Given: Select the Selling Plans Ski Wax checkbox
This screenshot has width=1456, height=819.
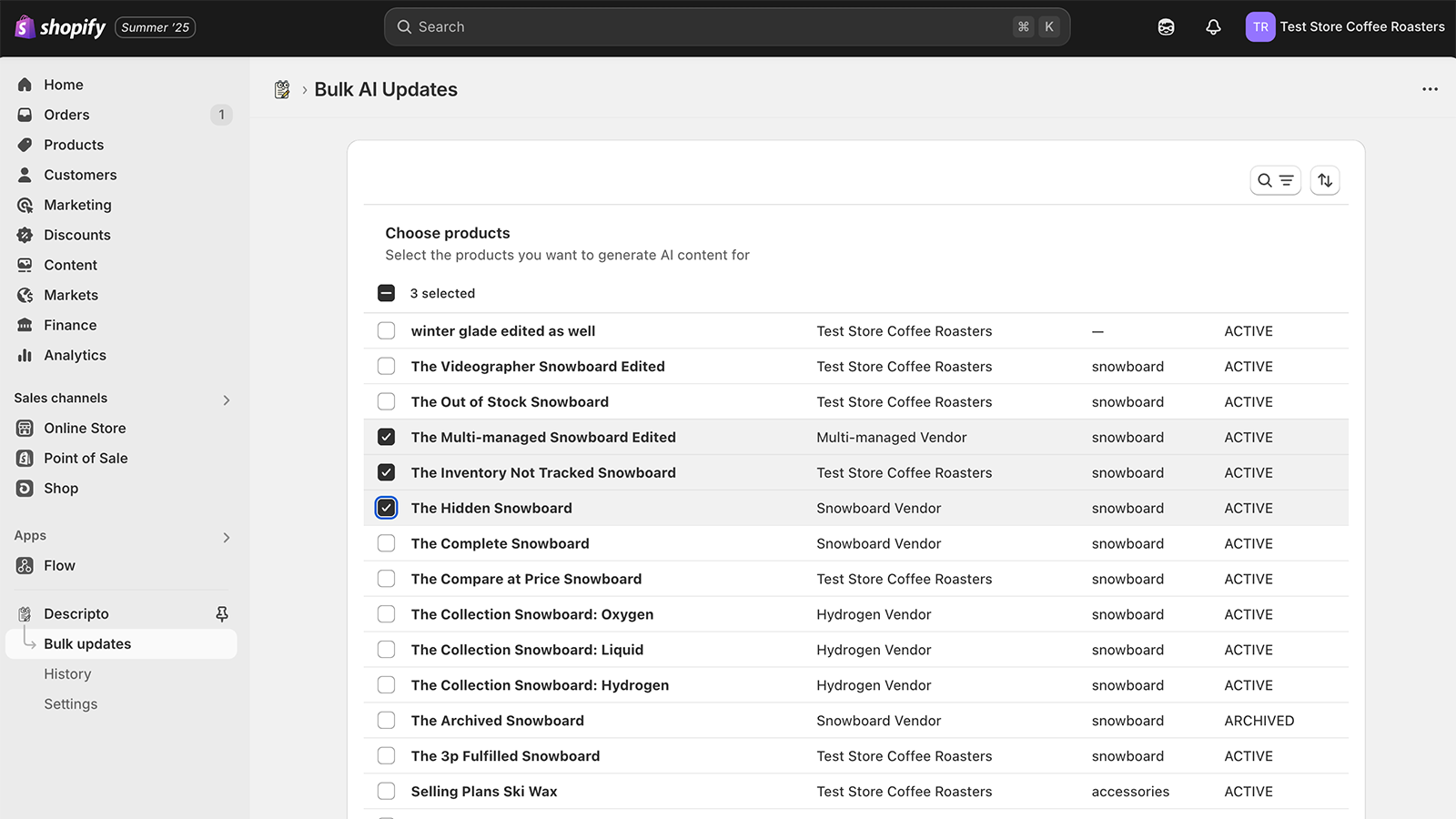Looking at the screenshot, I should pyautogui.click(x=387, y=792).
